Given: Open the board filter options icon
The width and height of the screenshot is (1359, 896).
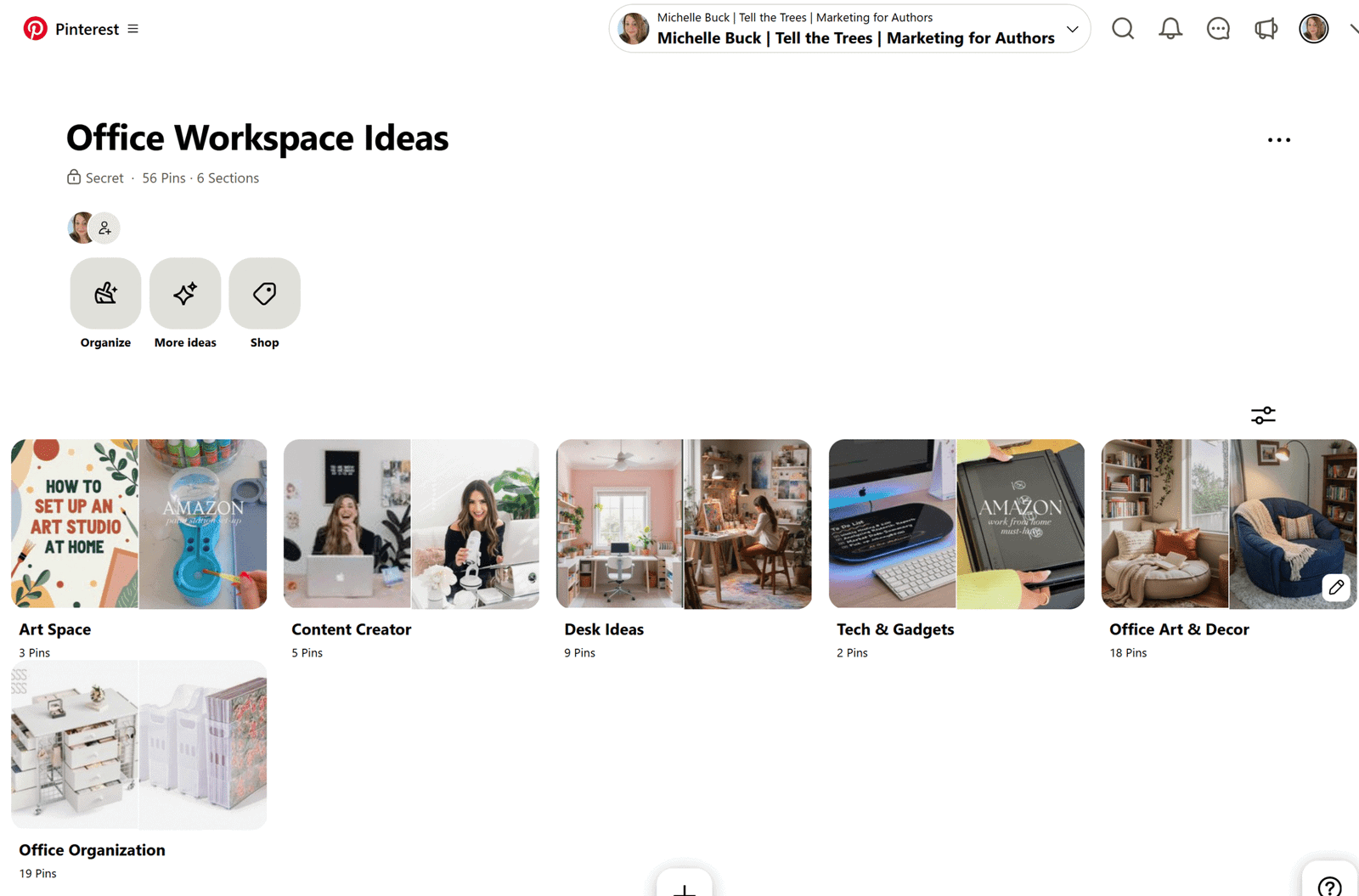Looking at the screenshot, I should [1262, 415].
